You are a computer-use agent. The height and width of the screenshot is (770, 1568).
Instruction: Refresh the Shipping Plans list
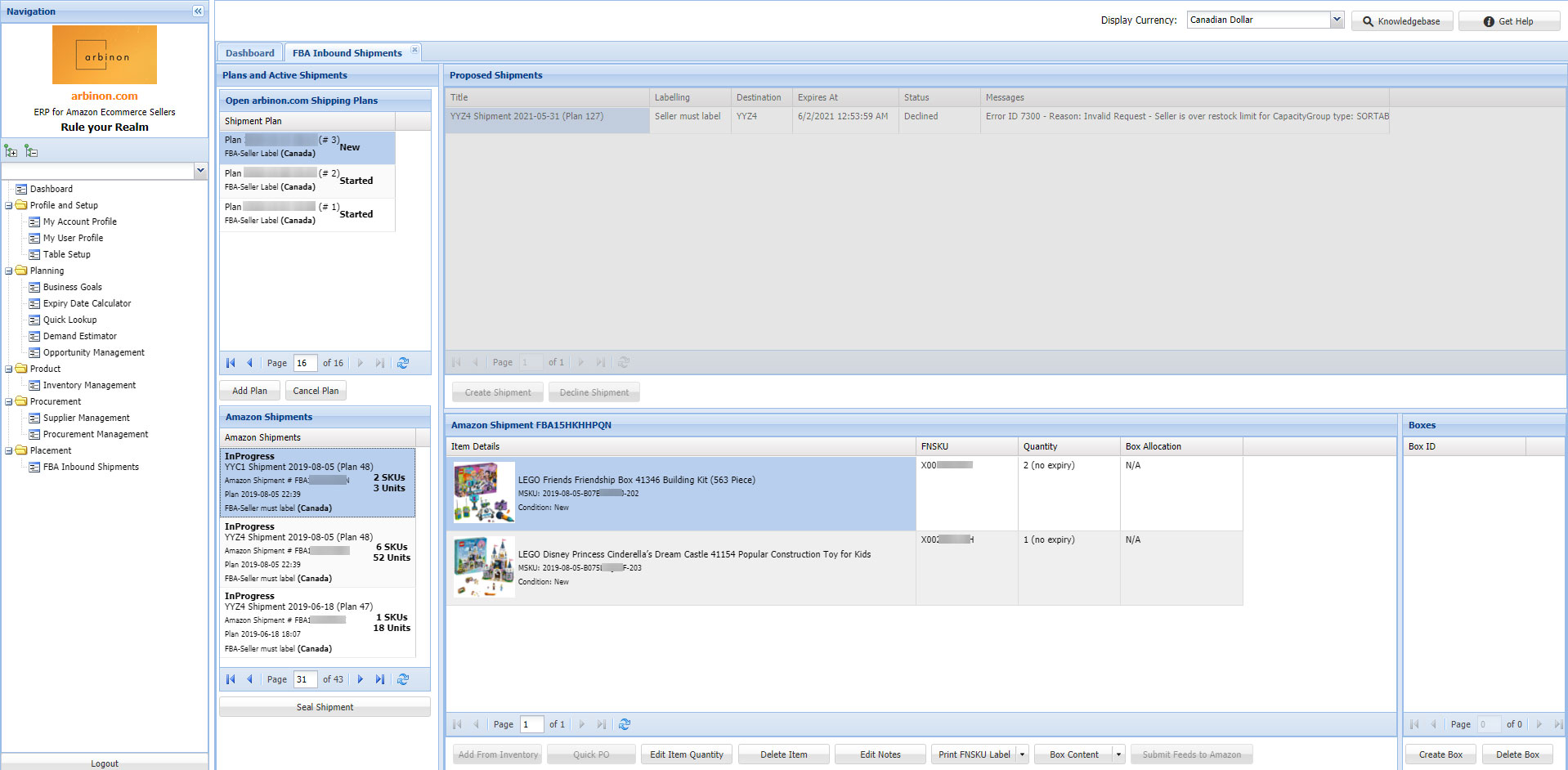pyautogui.click(x=403, y=363)
